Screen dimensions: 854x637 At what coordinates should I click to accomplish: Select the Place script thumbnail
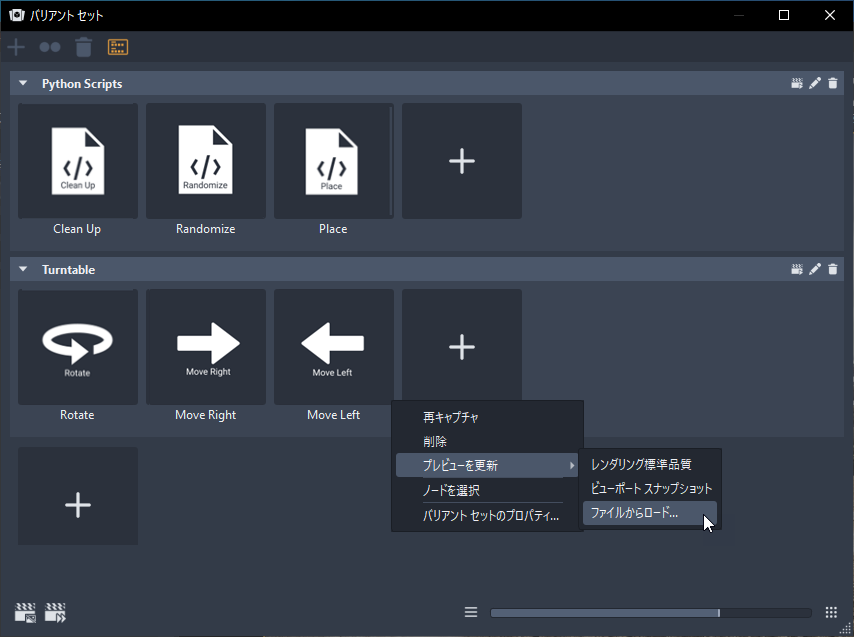coord(333,161)
